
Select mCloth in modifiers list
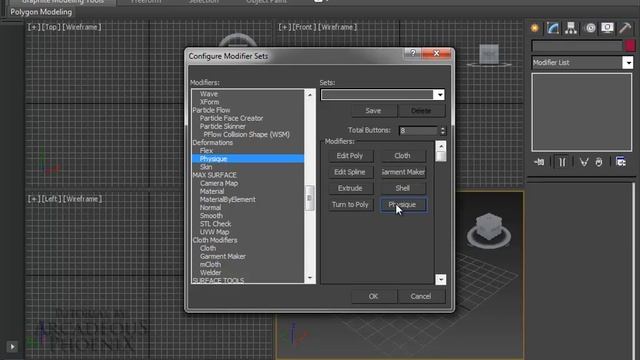[x=211, y=264]
